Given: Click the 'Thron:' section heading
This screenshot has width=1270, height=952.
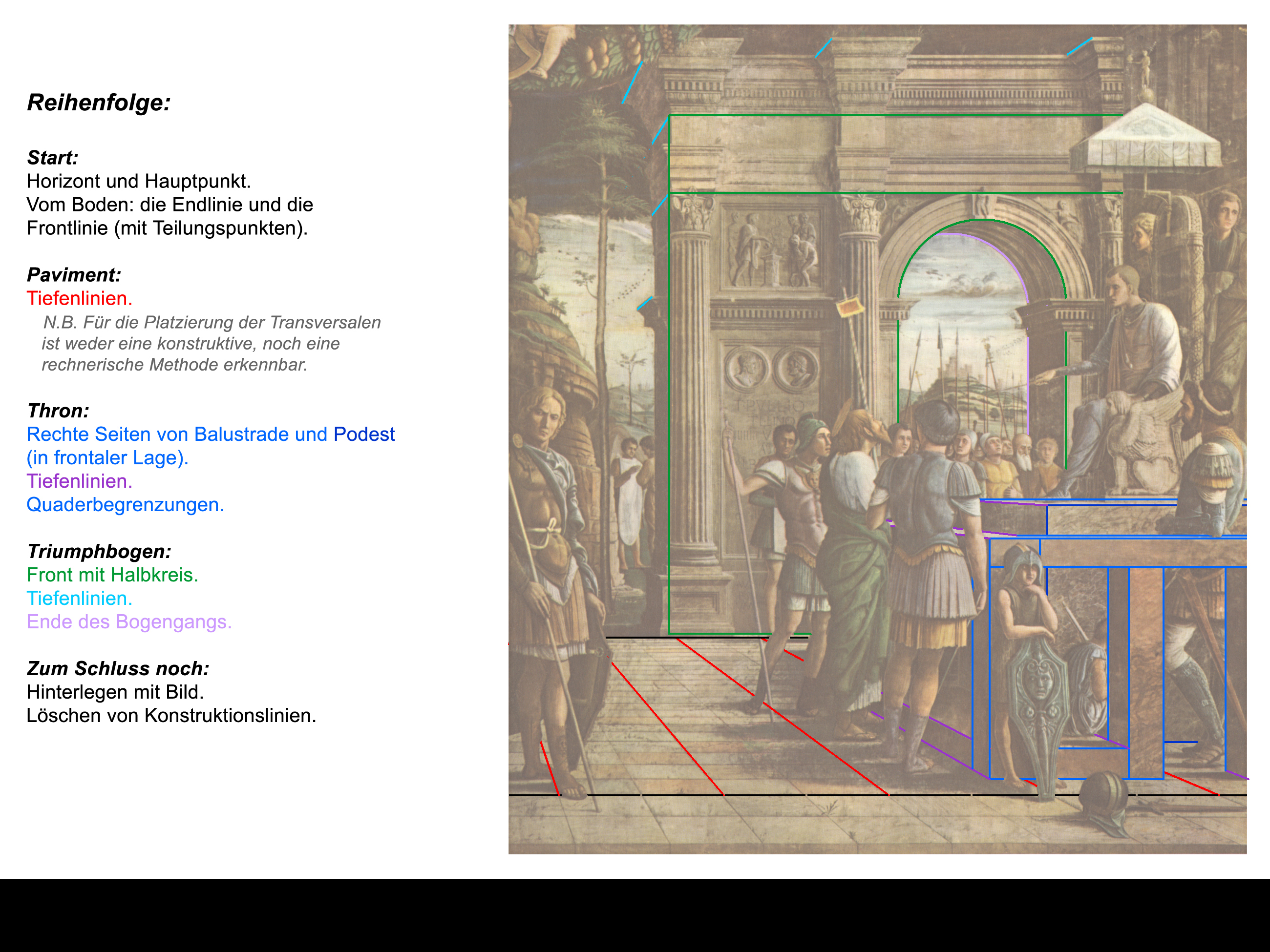Looking at the screenshot, I should point(58,411).
